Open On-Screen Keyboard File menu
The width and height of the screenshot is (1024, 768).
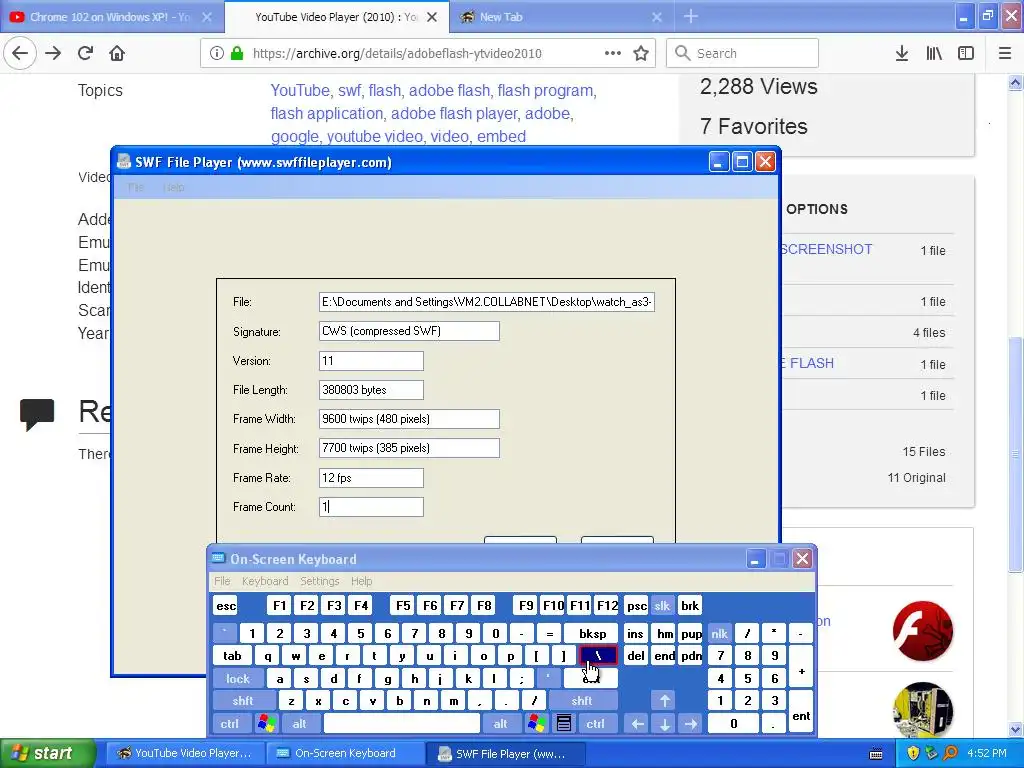click(x=222, y=581)
